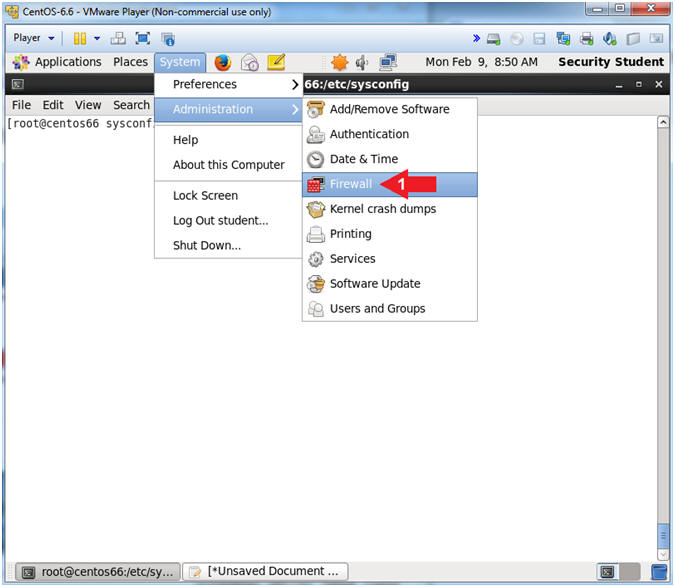Open the terminal File menu
Viewport: 675px width, 587px height.
(21, 105)
